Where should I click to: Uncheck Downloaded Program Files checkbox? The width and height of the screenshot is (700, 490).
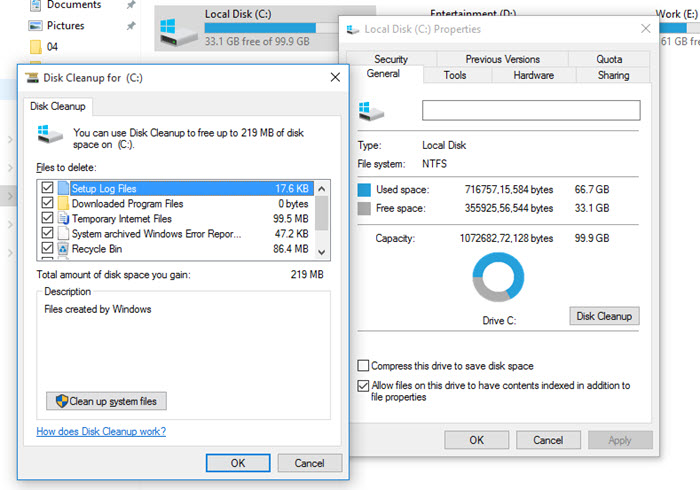click(x=47, y=203)
